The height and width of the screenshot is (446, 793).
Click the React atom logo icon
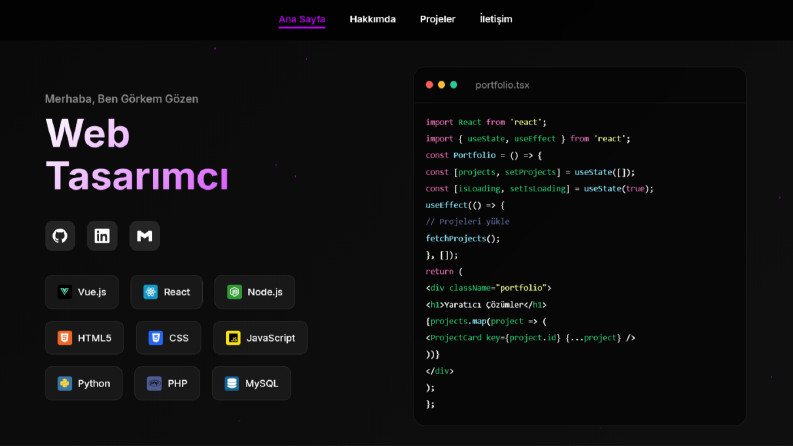coord(150,292)
